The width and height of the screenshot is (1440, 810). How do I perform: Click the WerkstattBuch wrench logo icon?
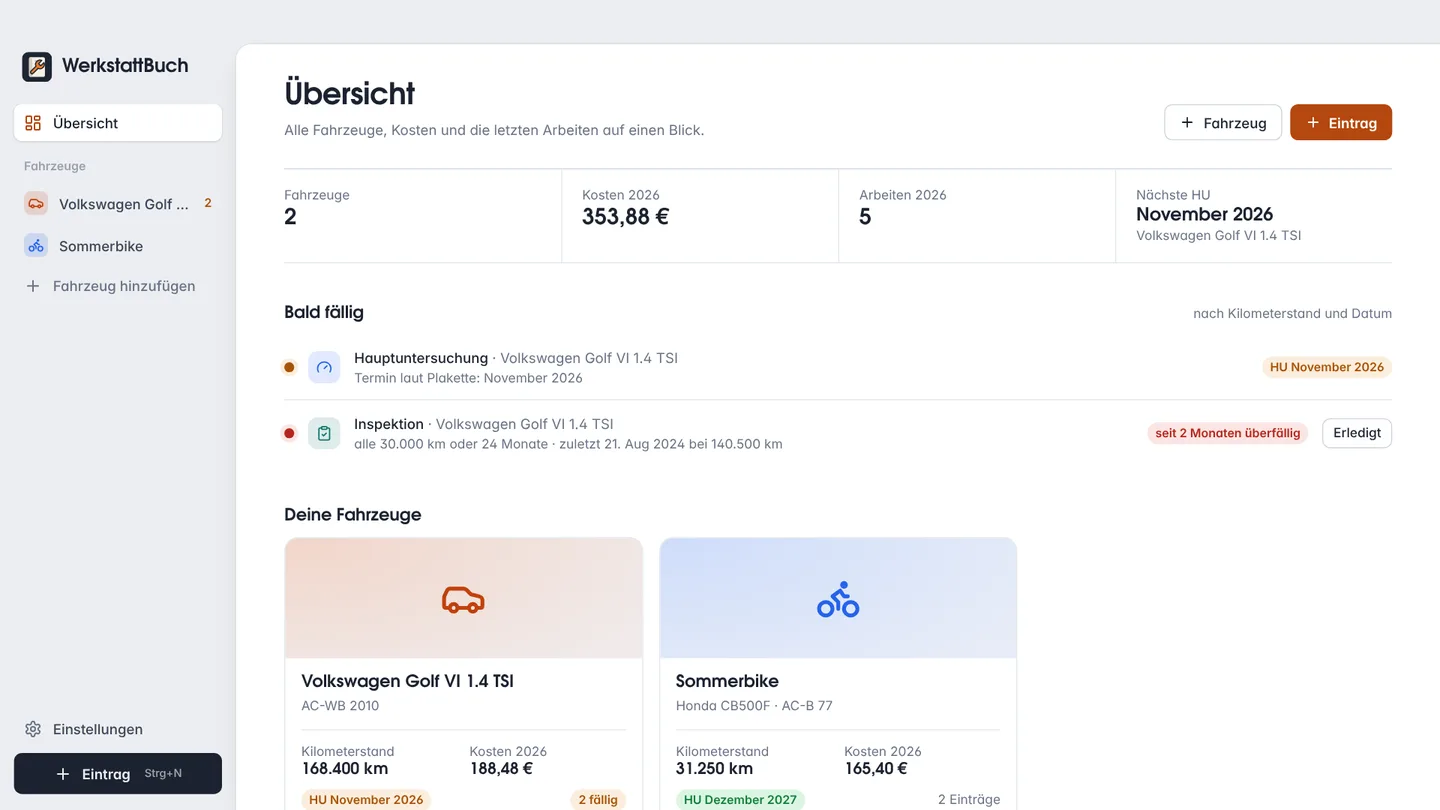click(37, 67)
